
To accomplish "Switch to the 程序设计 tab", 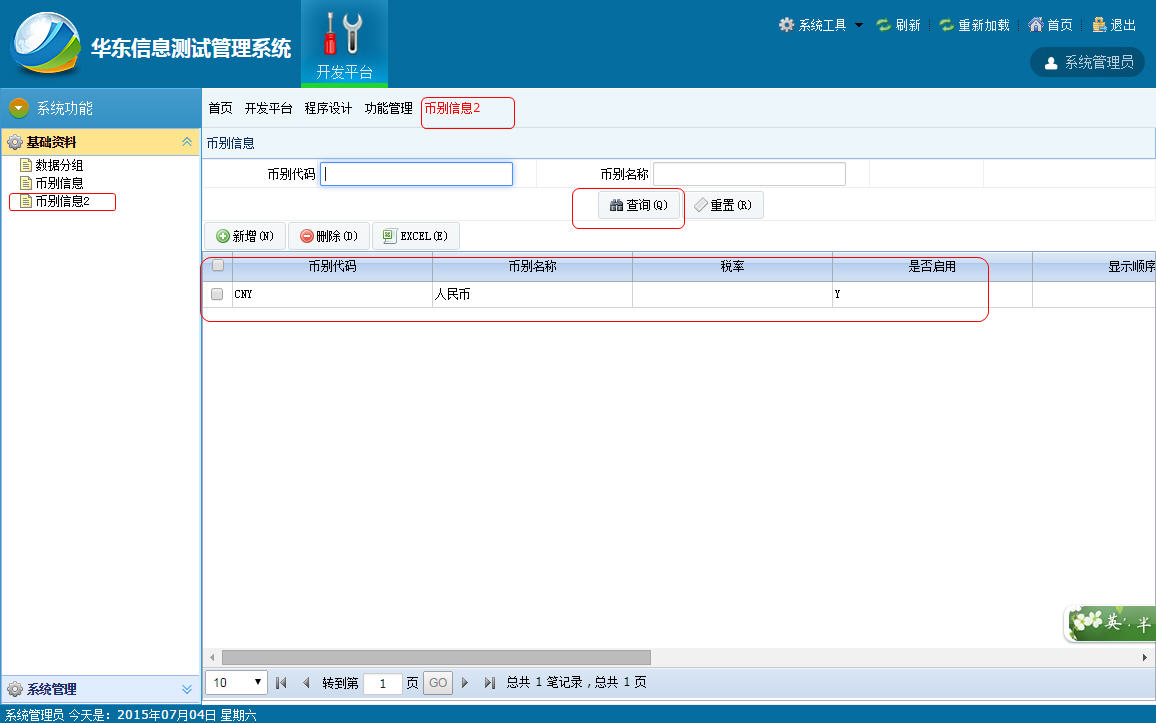I will [x=328, y=108].
